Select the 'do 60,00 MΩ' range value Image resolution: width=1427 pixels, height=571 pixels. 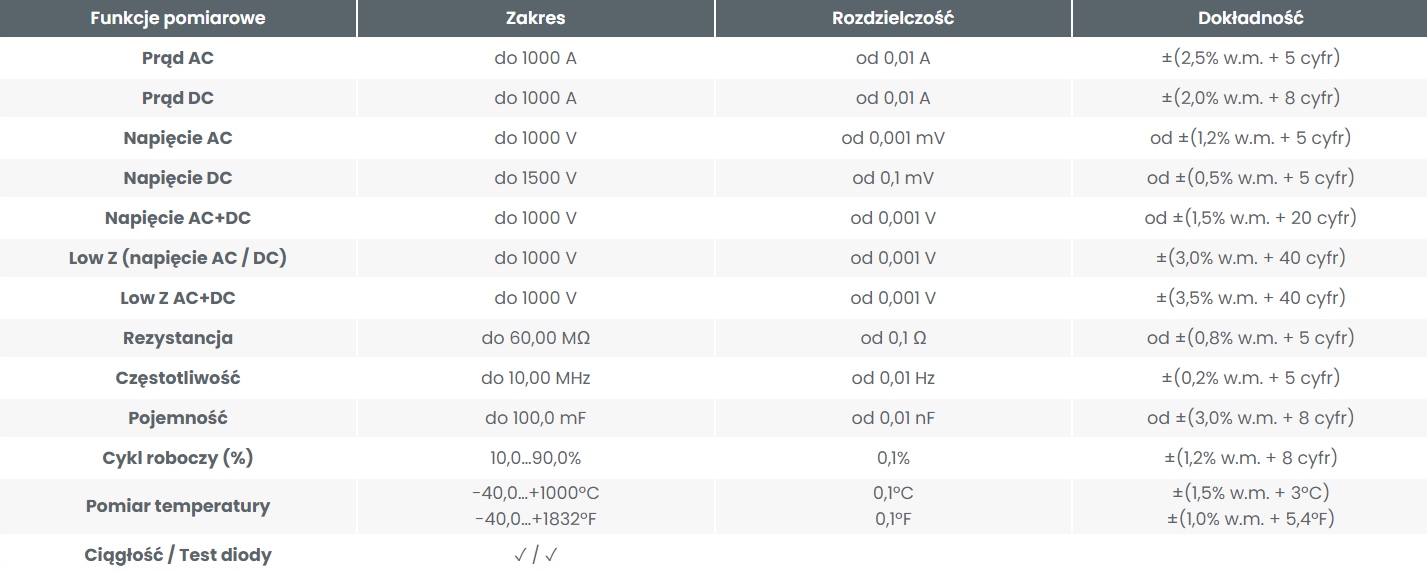535,338
